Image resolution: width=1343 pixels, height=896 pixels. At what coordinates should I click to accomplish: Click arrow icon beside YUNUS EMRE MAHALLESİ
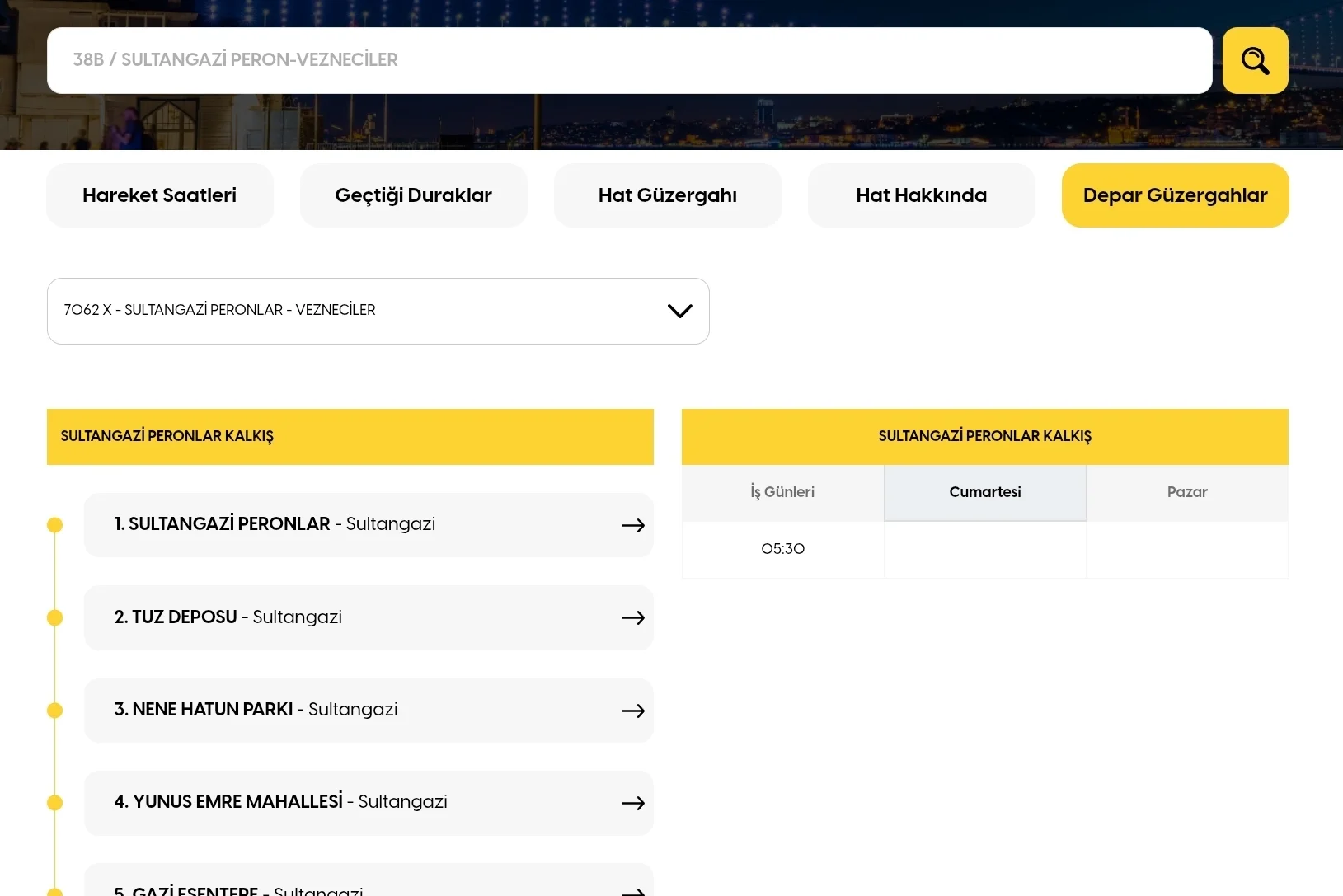[x=632, y=804]
